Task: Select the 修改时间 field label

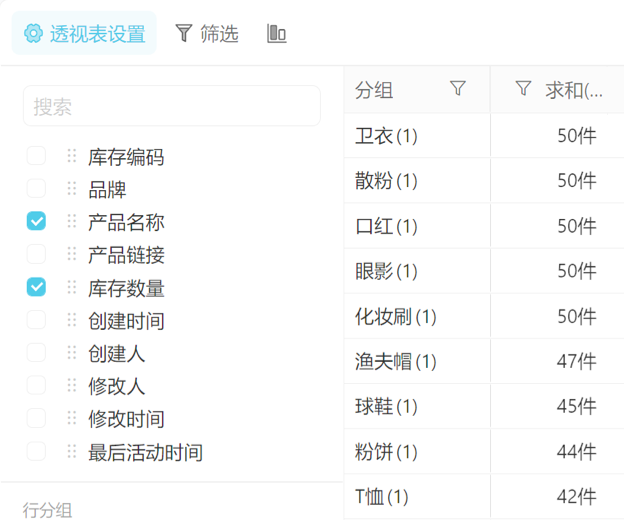Action: [126, 419]
